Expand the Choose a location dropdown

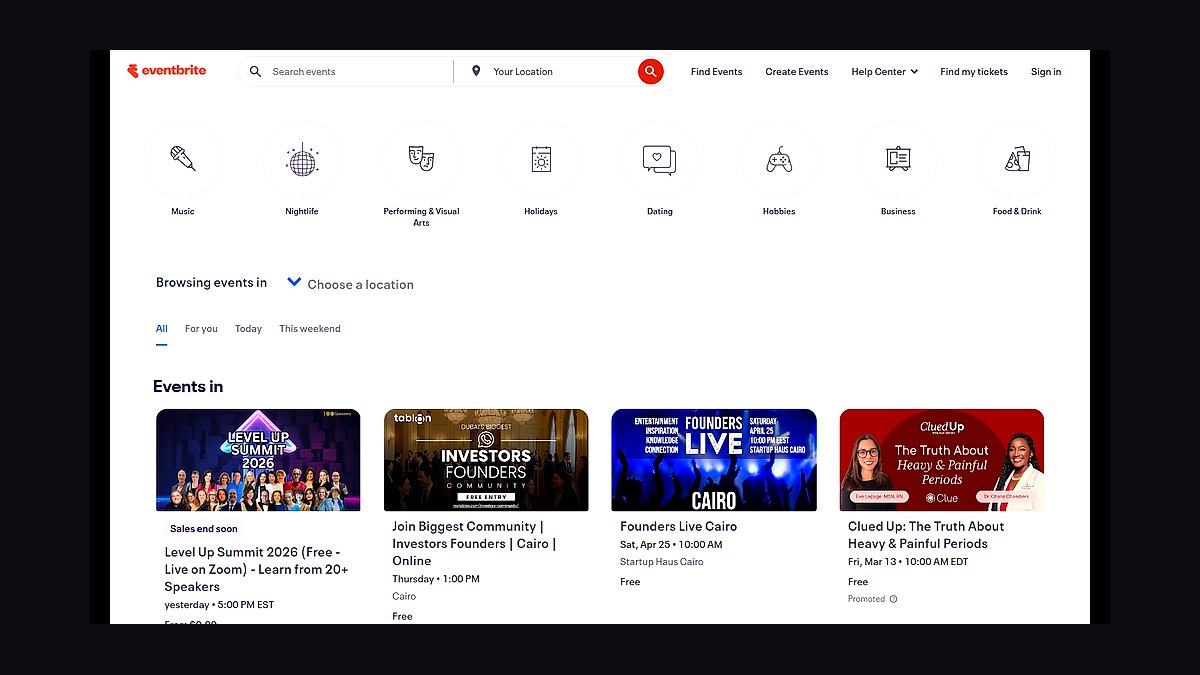coord(350,284)
